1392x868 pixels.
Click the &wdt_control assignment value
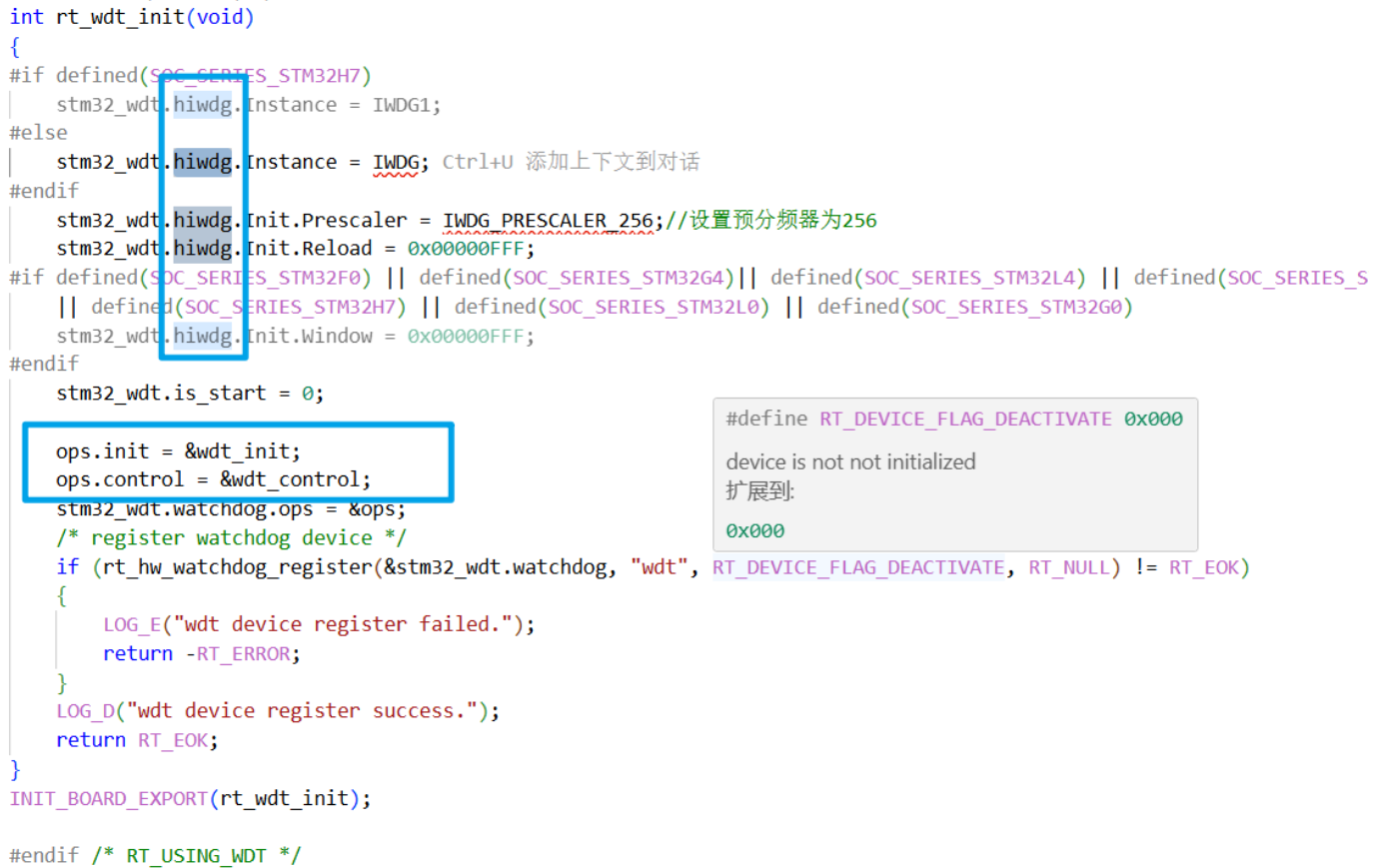(x=290, y=479)
